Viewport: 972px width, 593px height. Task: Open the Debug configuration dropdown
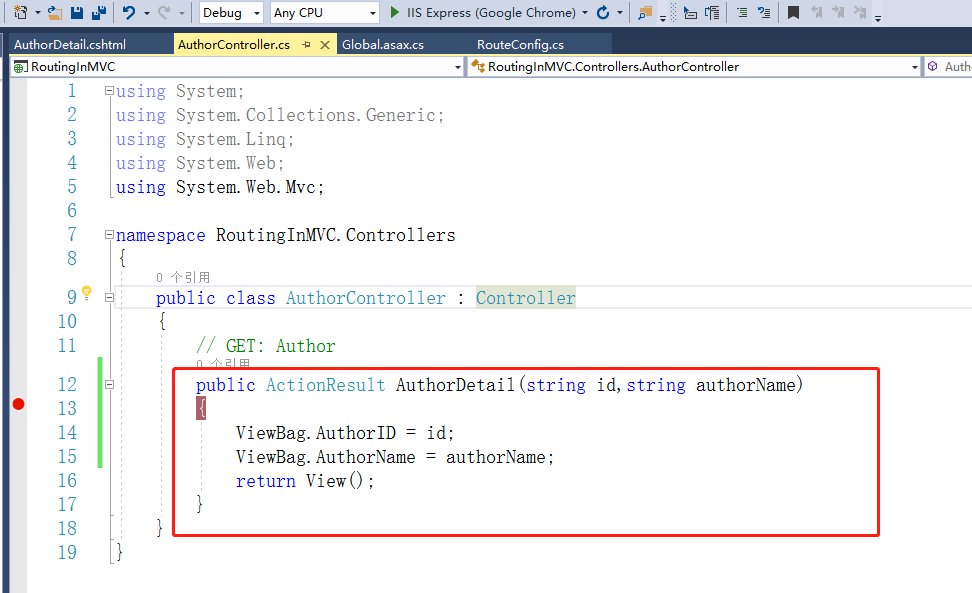231,12
